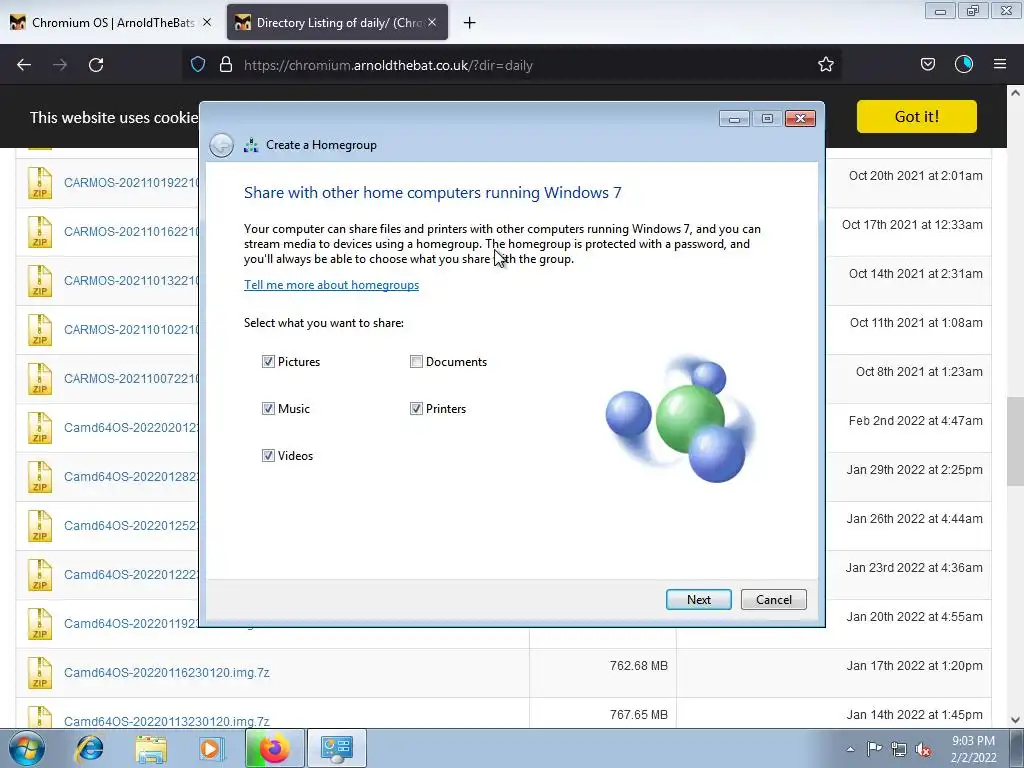Viewport: 1024px width, 768px height.
Task: Click zip icon of Jan 26th 2022 Camd64OS row
Action: [x=40, y=526]
